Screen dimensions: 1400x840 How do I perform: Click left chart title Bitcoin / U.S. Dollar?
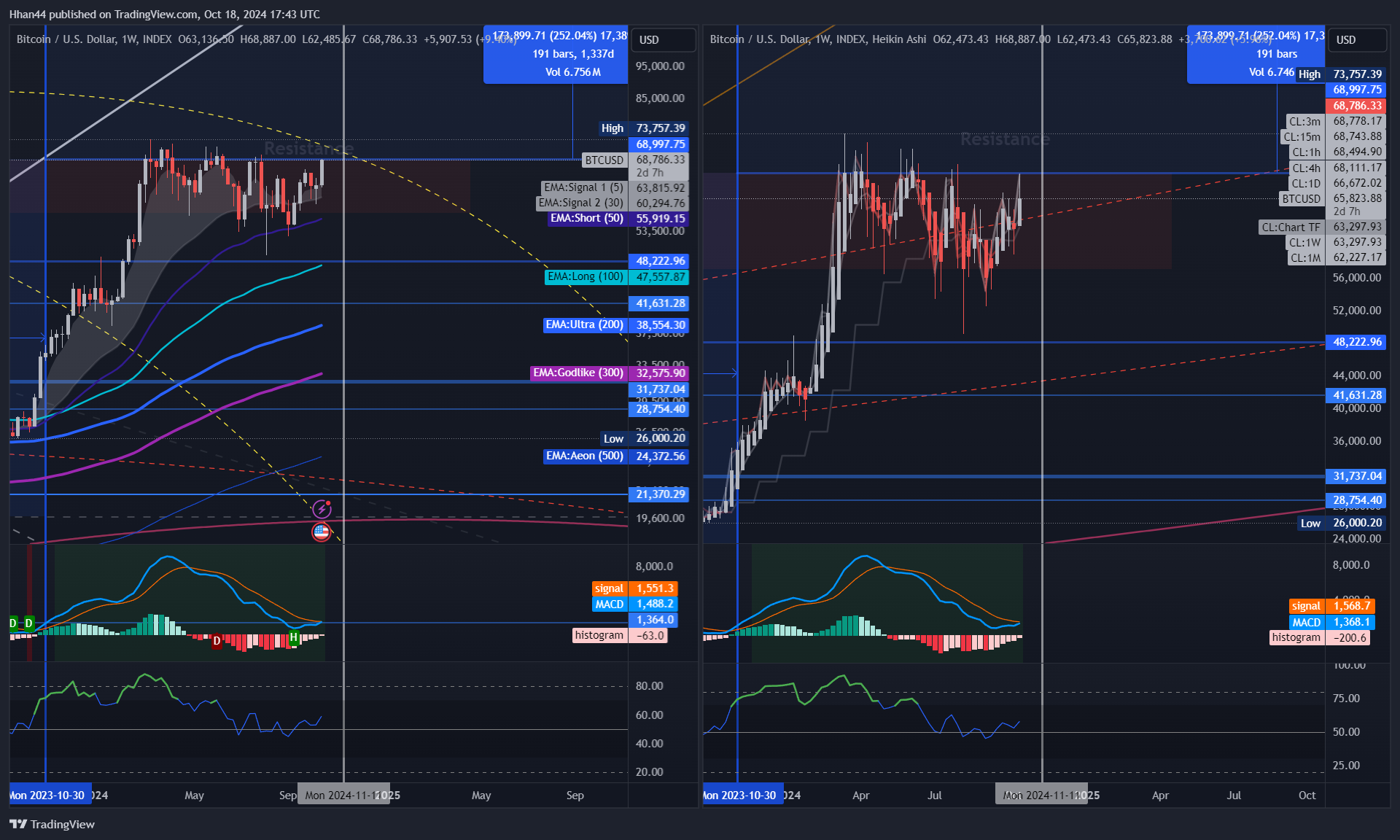[x=66, y=39]
